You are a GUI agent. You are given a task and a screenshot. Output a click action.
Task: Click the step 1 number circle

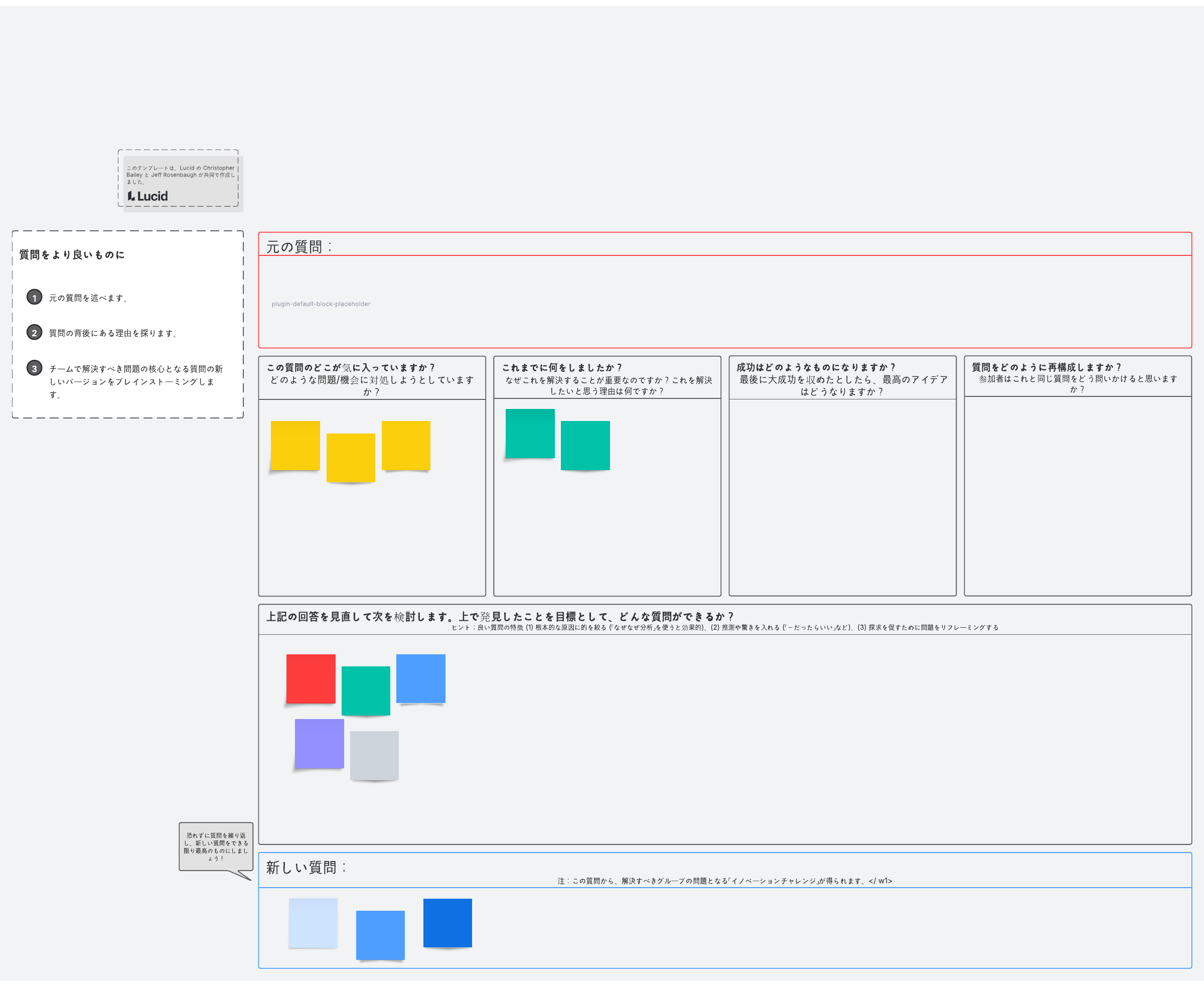click(34, 298)
